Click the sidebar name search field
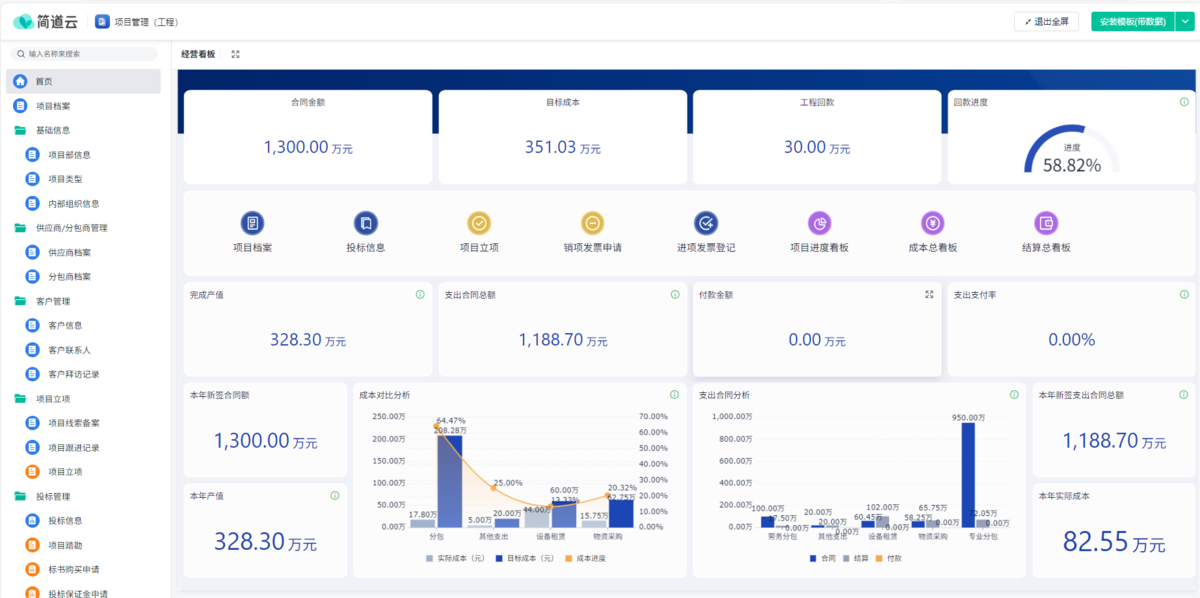 [84, 54]
